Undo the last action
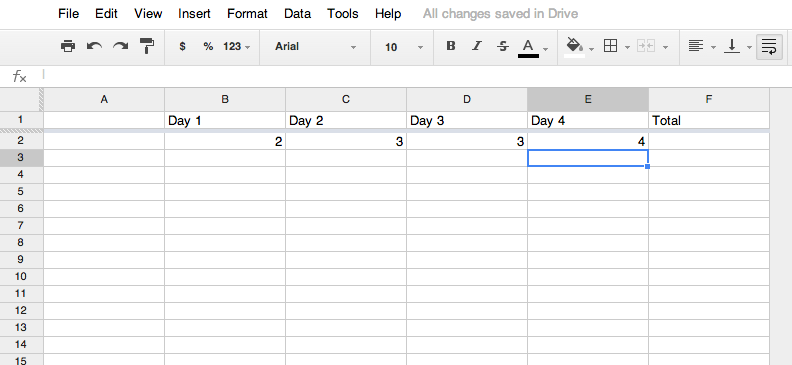Viewport: 792px width, 365px height. pyautogui.click(x=94, y=46)
